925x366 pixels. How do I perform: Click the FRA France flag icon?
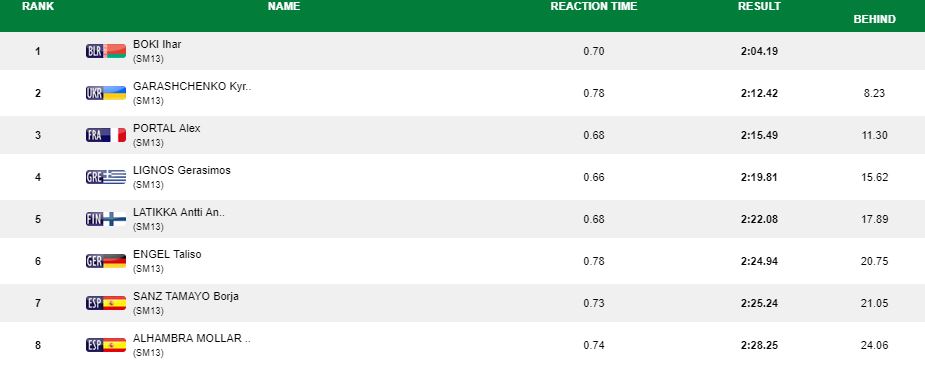point(106,135)
